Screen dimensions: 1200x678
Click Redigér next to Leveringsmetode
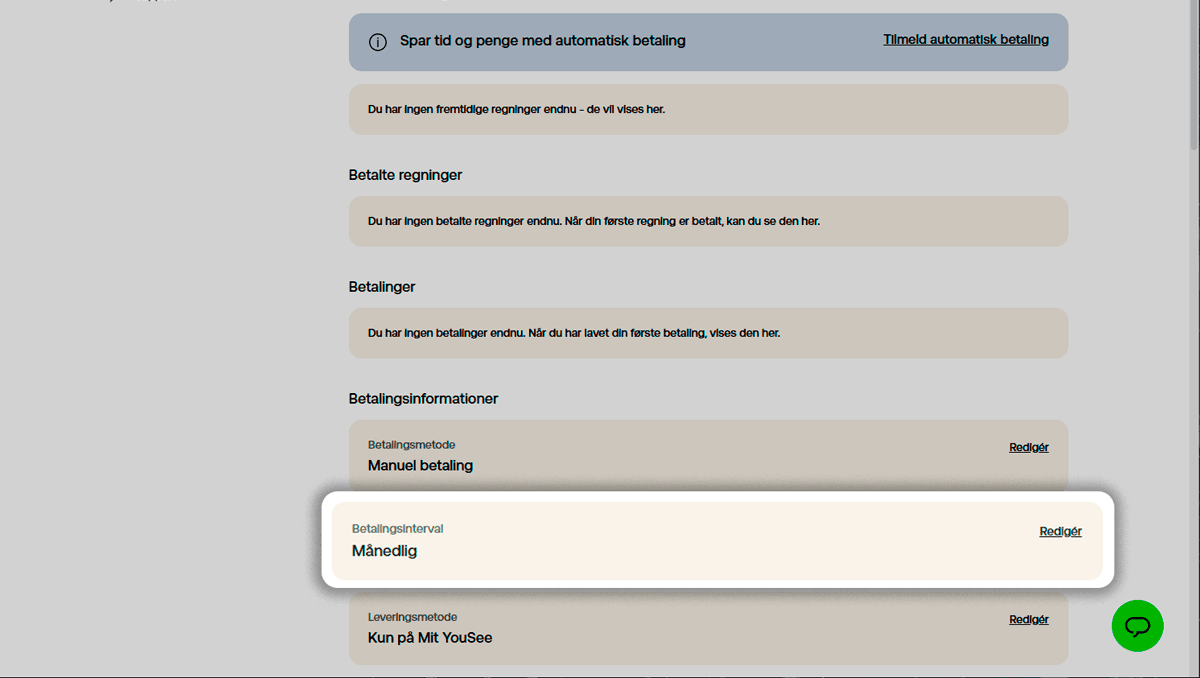(x=1028, y=619)
